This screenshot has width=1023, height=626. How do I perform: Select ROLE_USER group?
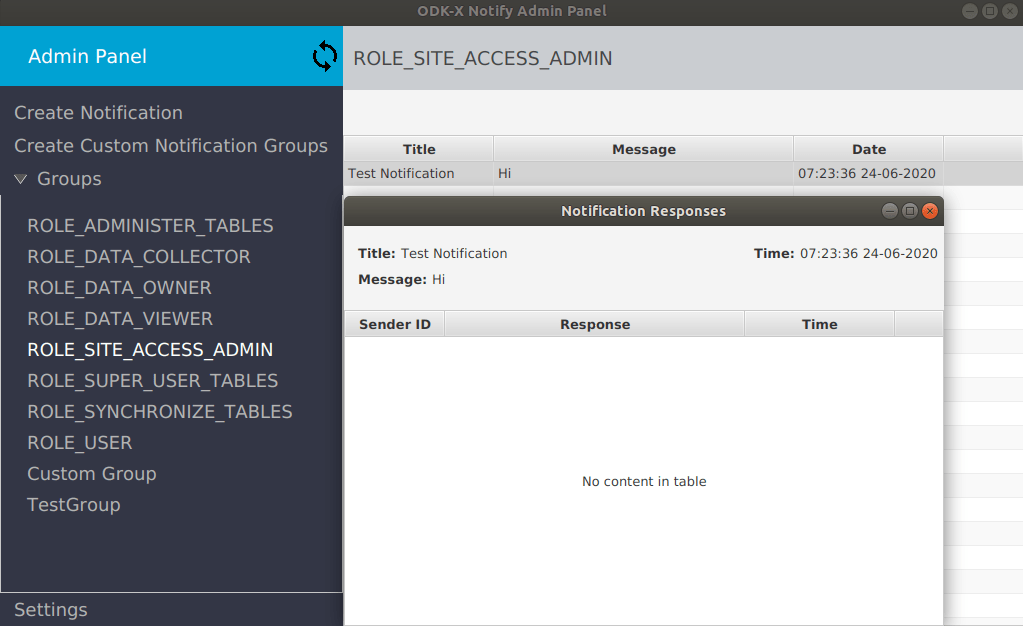(x=80, y=443)
